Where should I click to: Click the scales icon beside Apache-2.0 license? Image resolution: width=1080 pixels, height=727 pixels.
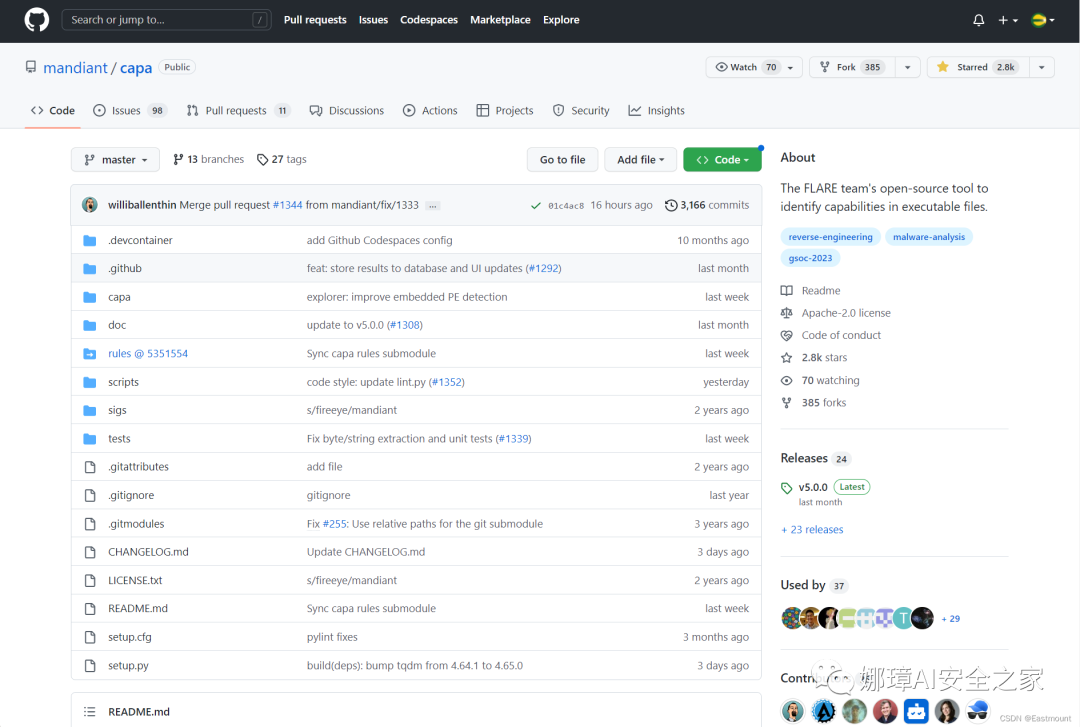pyautogui.click(x=787, y=313)
